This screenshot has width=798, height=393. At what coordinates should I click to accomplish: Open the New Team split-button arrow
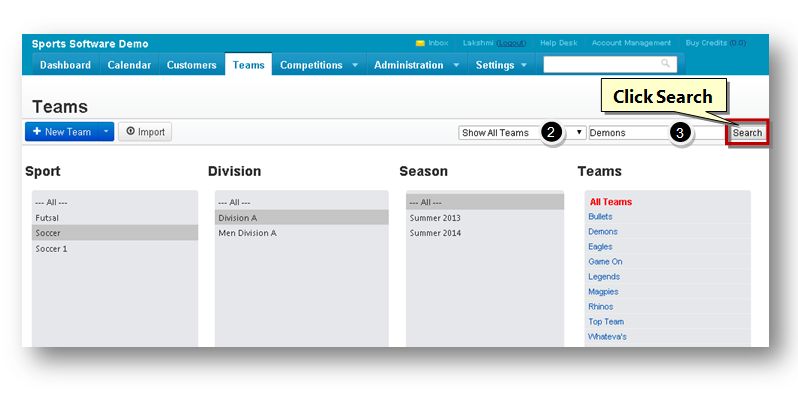coord(106,132)
